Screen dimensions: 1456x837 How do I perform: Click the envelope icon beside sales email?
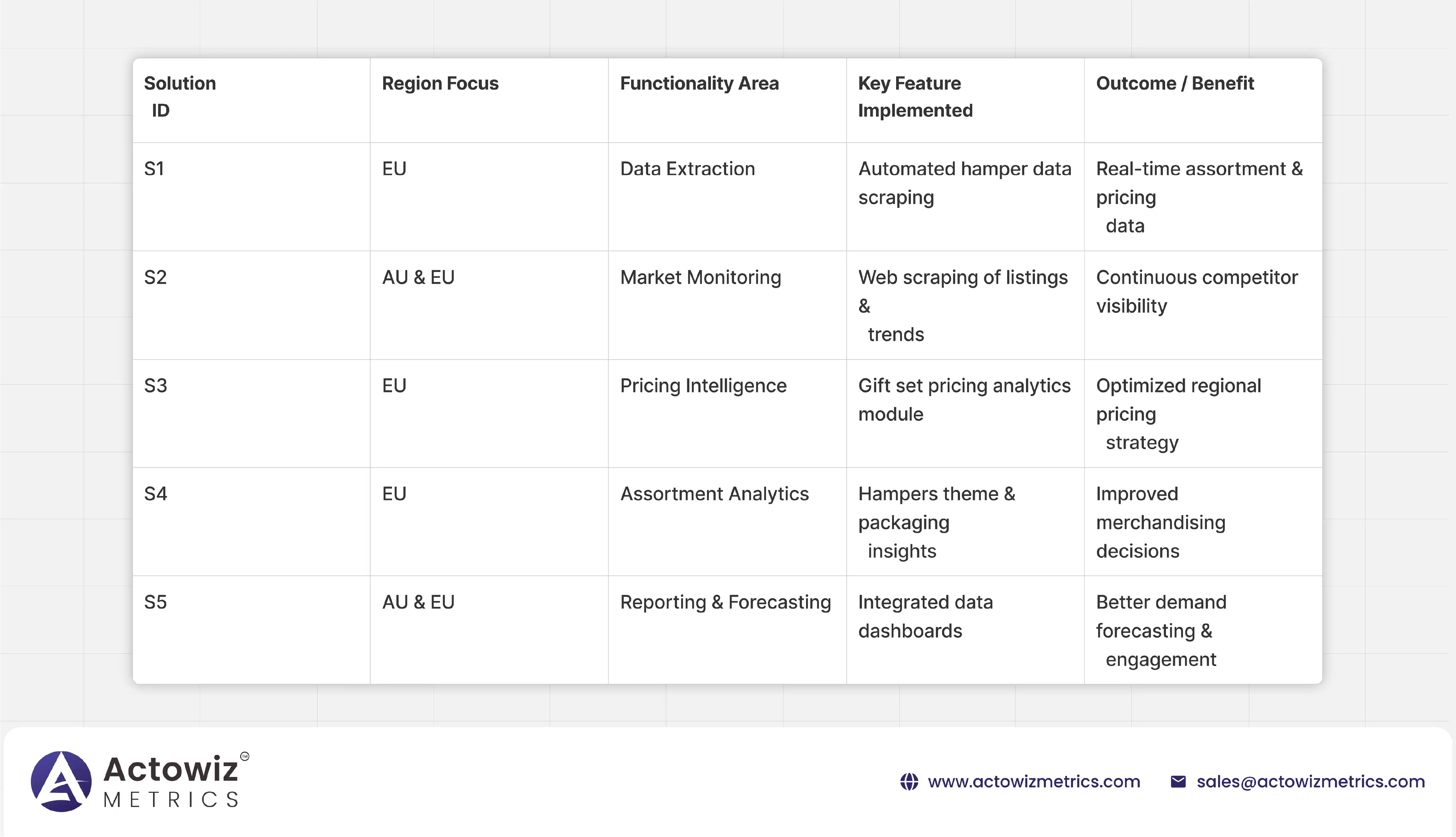1178,782
